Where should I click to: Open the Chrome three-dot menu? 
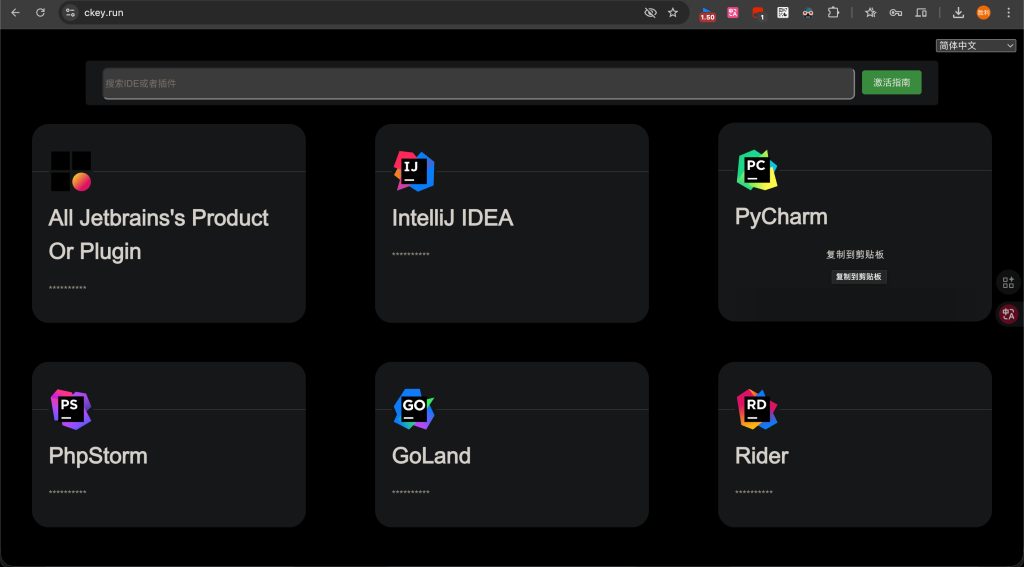[x=1010, y=12]
